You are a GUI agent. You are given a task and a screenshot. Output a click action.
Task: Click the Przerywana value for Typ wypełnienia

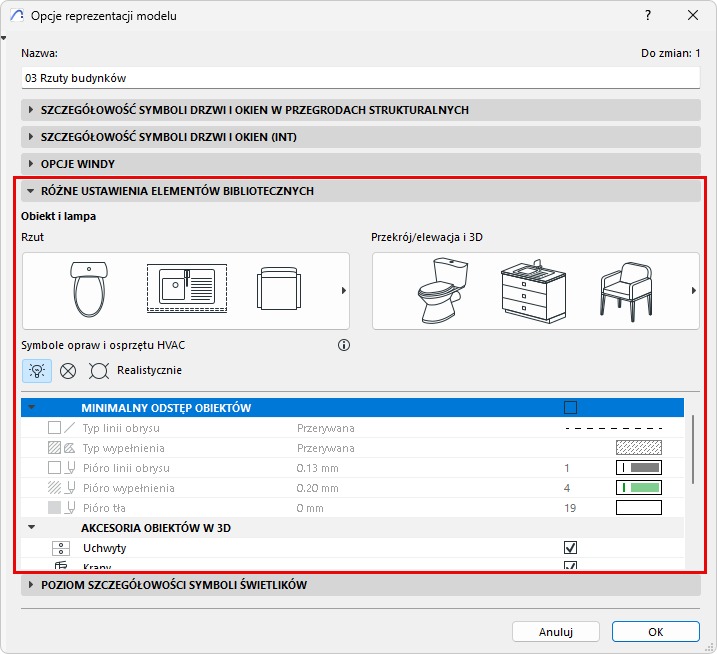pyautogui.click(x=326, y=448)
